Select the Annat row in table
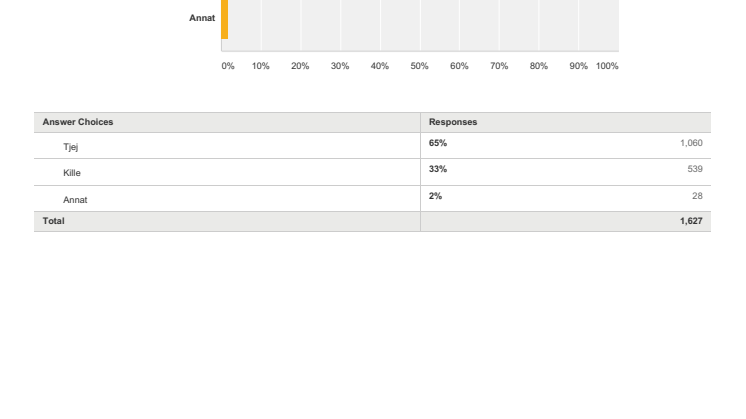 (373, 199)
